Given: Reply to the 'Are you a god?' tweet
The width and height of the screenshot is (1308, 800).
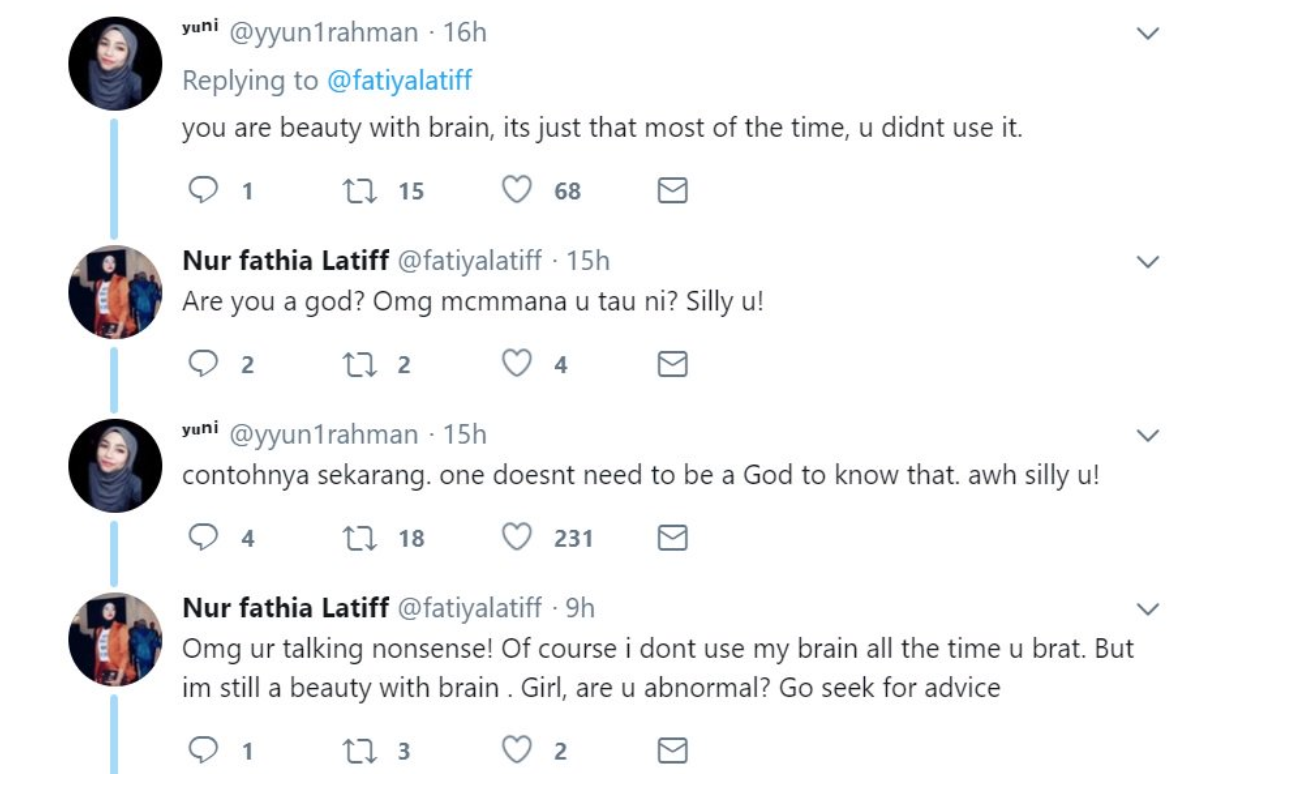Looking at the screenshot, I should tap(203, 364).
